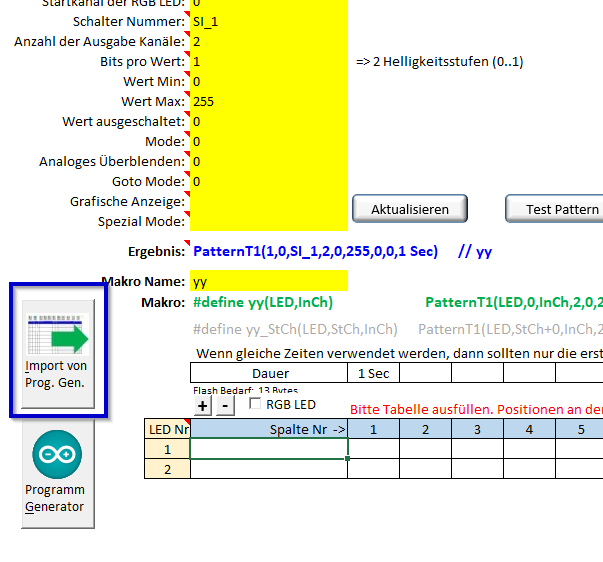Click the Ergebnis PatternT1 result text

click(x=315, y=252)
